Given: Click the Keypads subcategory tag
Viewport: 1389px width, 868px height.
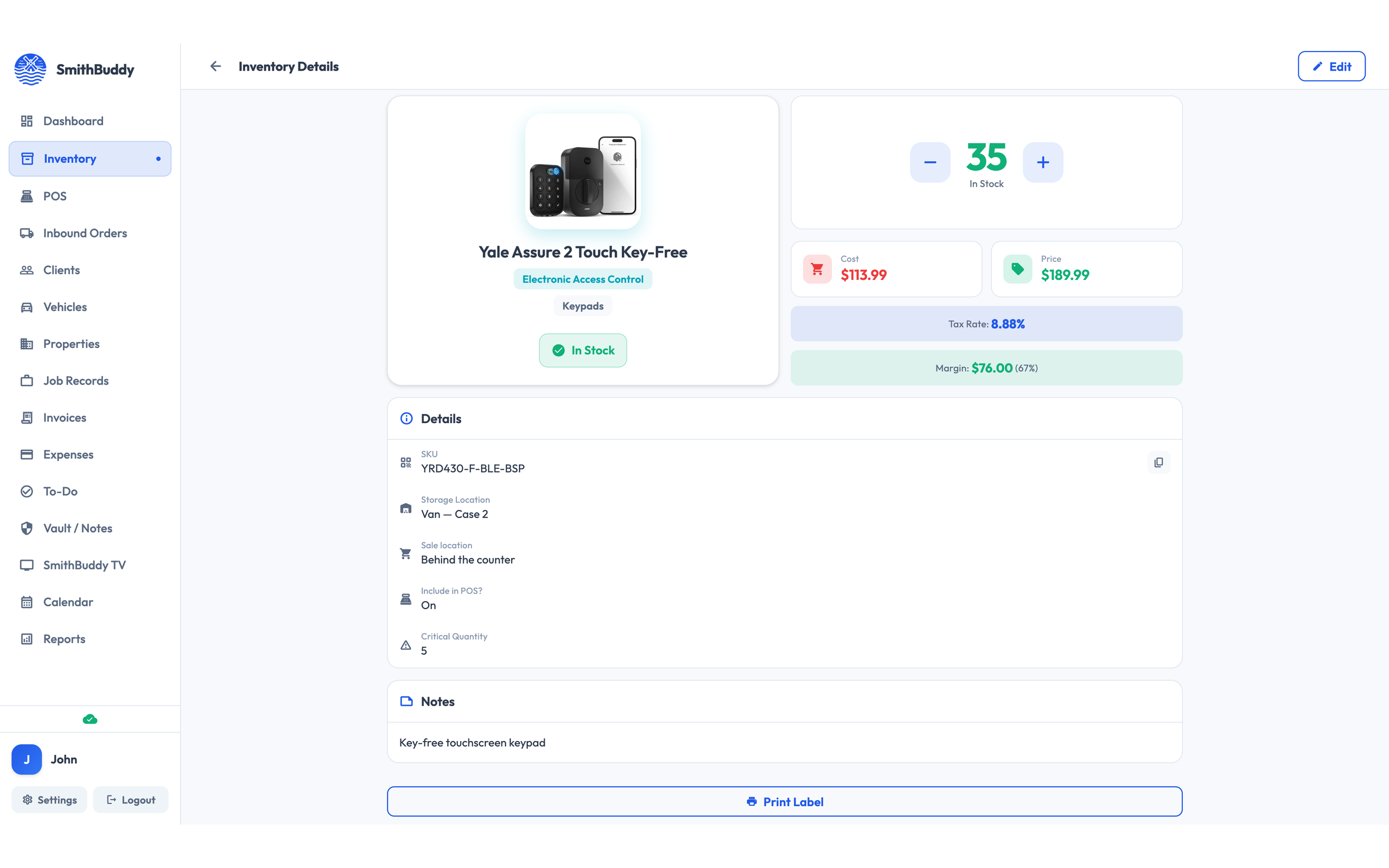Looking at the screenshot, I should (583, 306).
